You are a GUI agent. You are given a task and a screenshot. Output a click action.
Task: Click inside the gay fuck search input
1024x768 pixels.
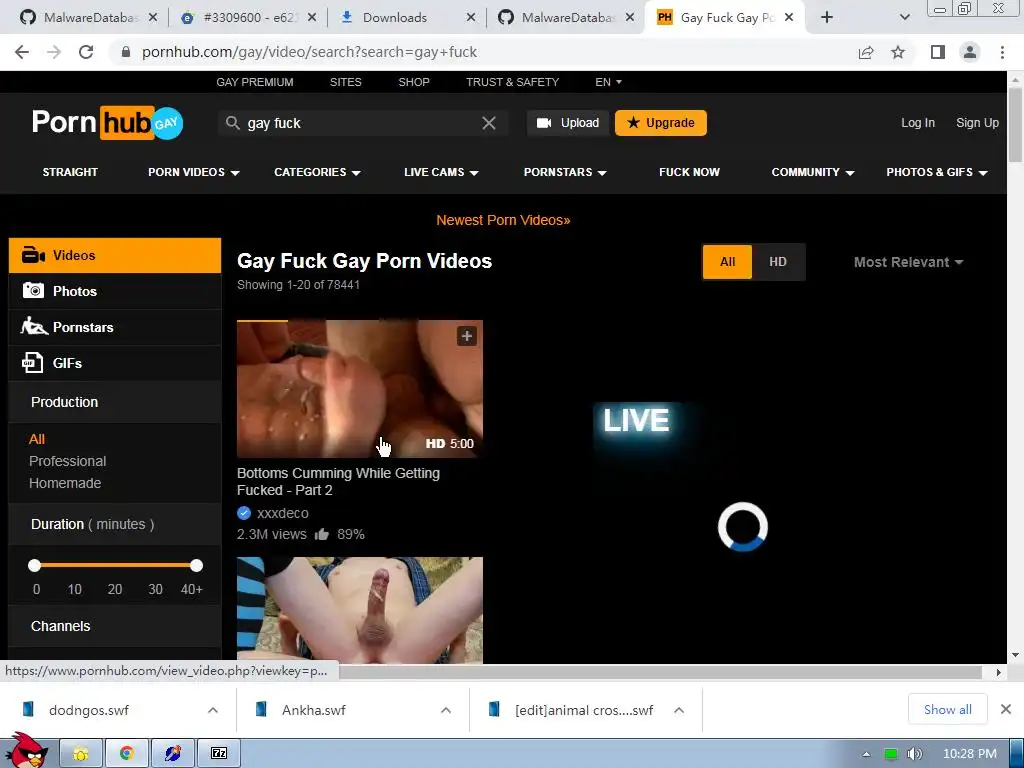362,123
